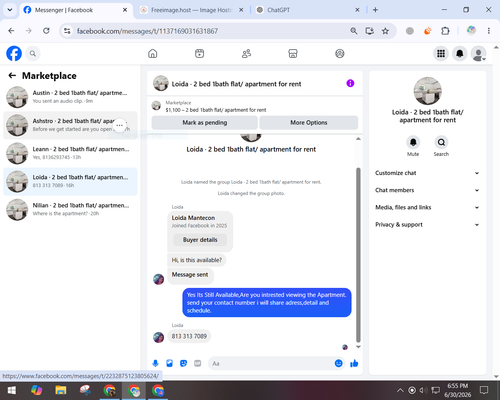Open a new browser tab

(x=375, y=10)
